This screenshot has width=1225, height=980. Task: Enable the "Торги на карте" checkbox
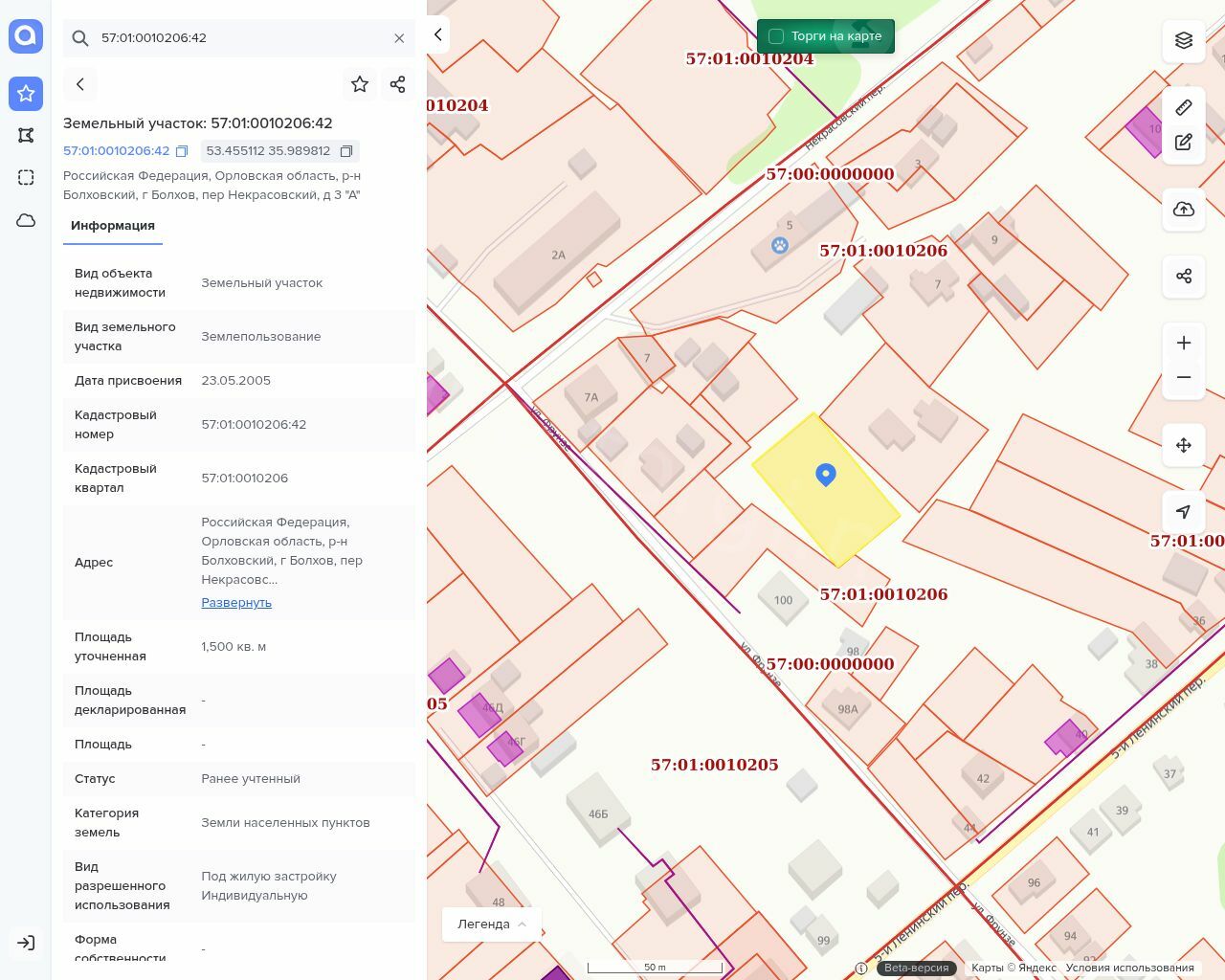point(776,36)
